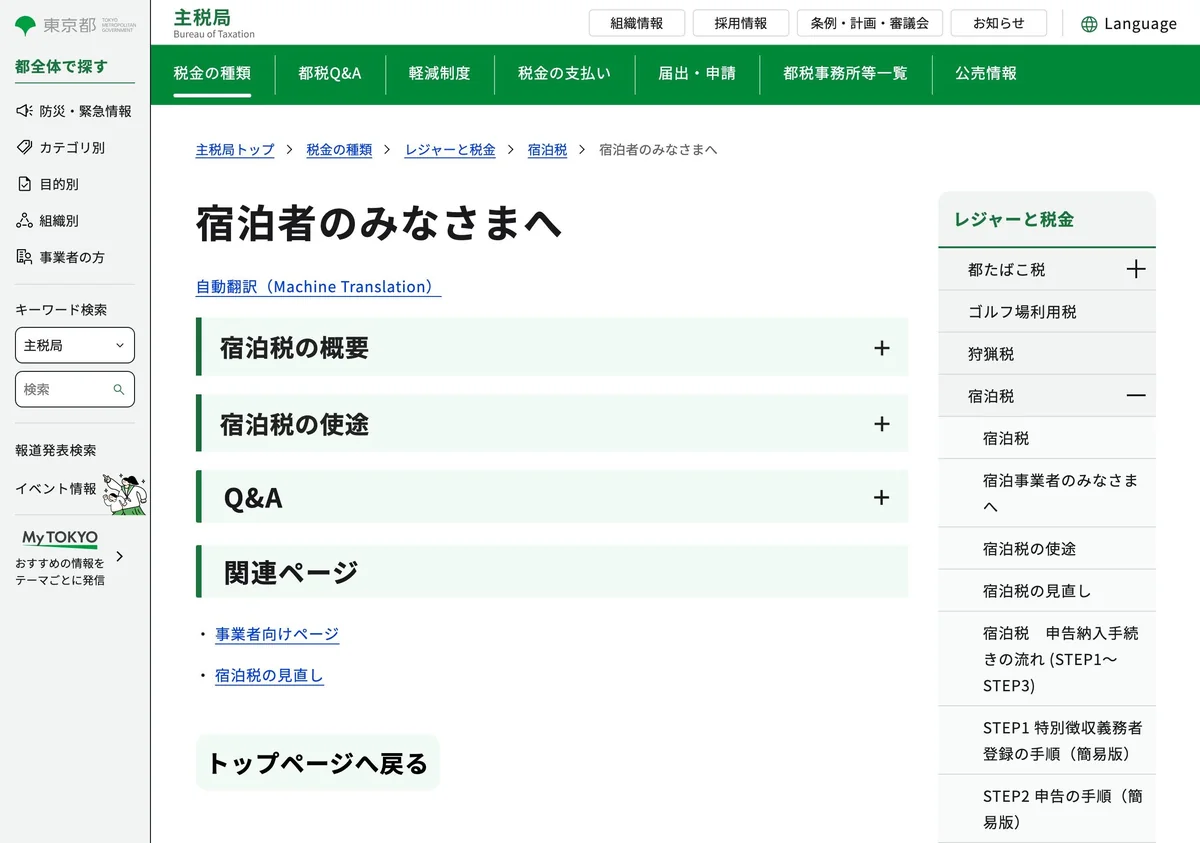Click 条例・計画・審議会 header button
Image resolution: width=1200 pixels, height=843 pixels.
(x=870, y=23)
